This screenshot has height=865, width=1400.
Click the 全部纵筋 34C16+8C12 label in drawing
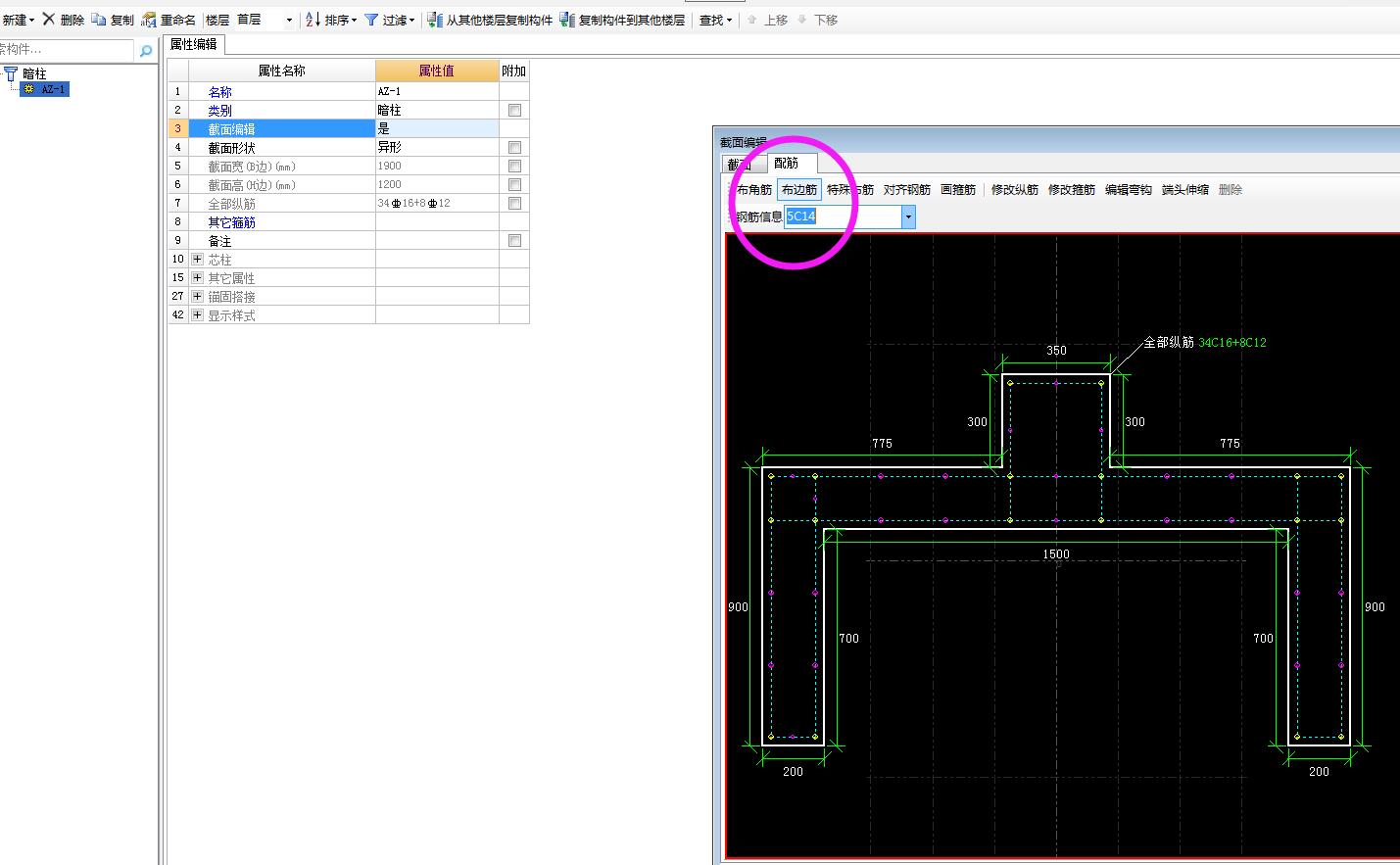1205,342
